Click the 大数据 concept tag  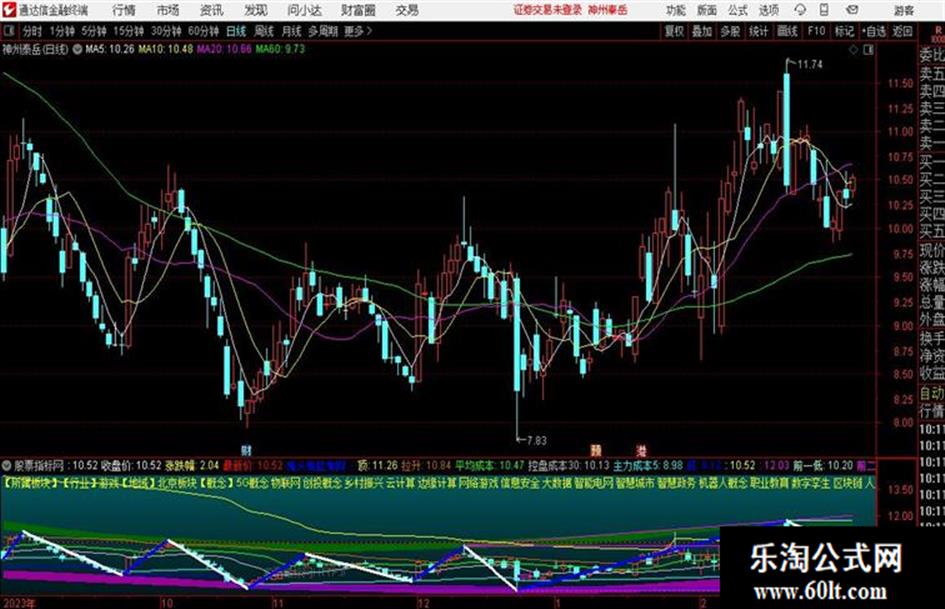556,484
